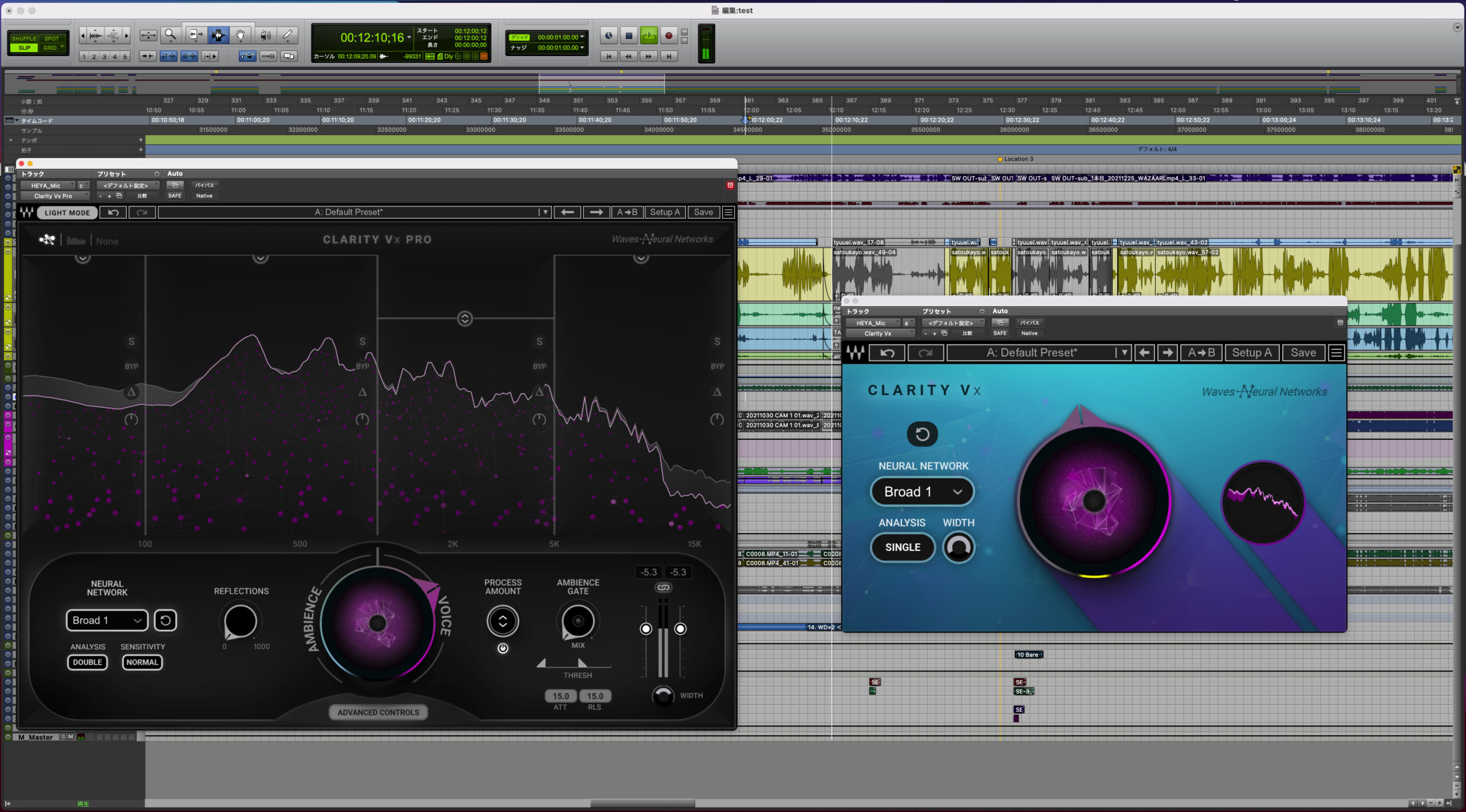This screenshot has width=1466, height=812.
Task: Click Save in Clarity Vx window
Action: [1303, 353]
